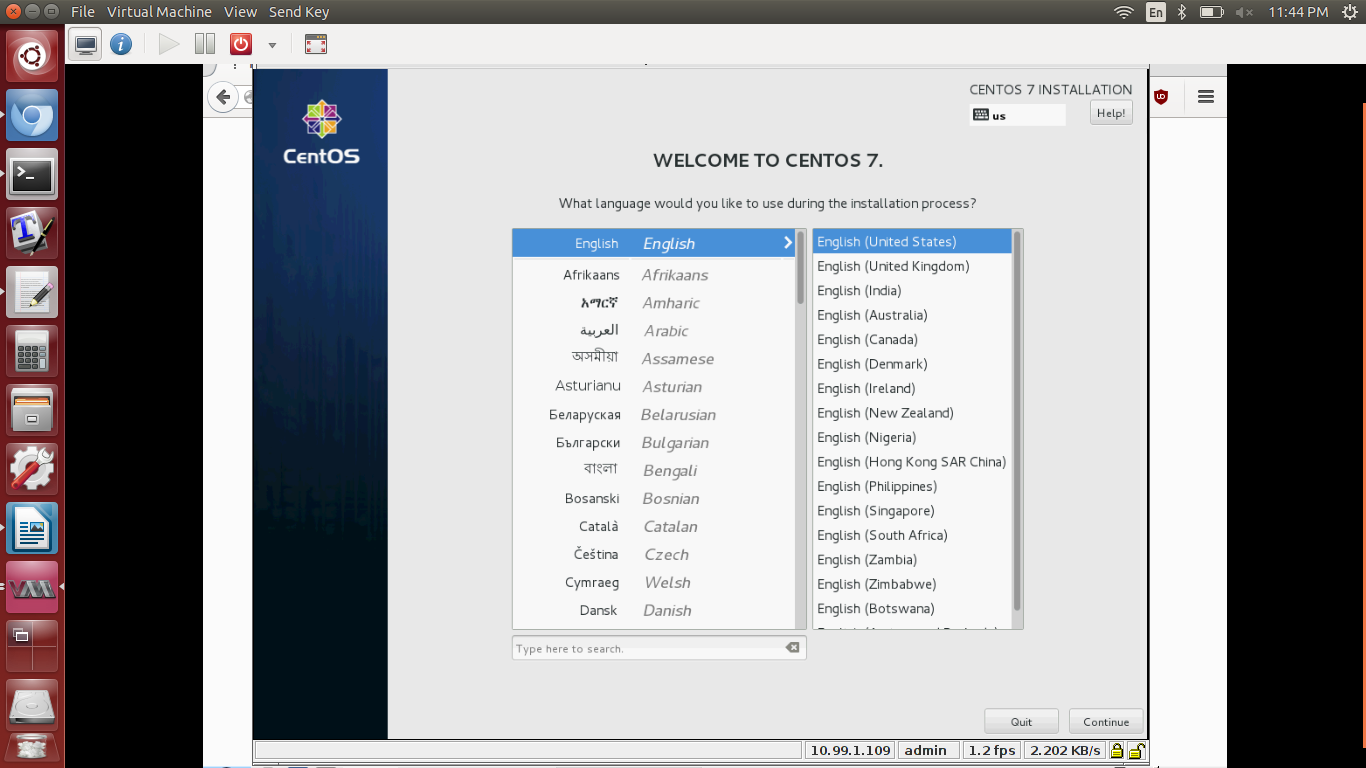Select Bosnian language
Image resolution: width=1366 pixels, height=768 pixels.
point(654,499)
